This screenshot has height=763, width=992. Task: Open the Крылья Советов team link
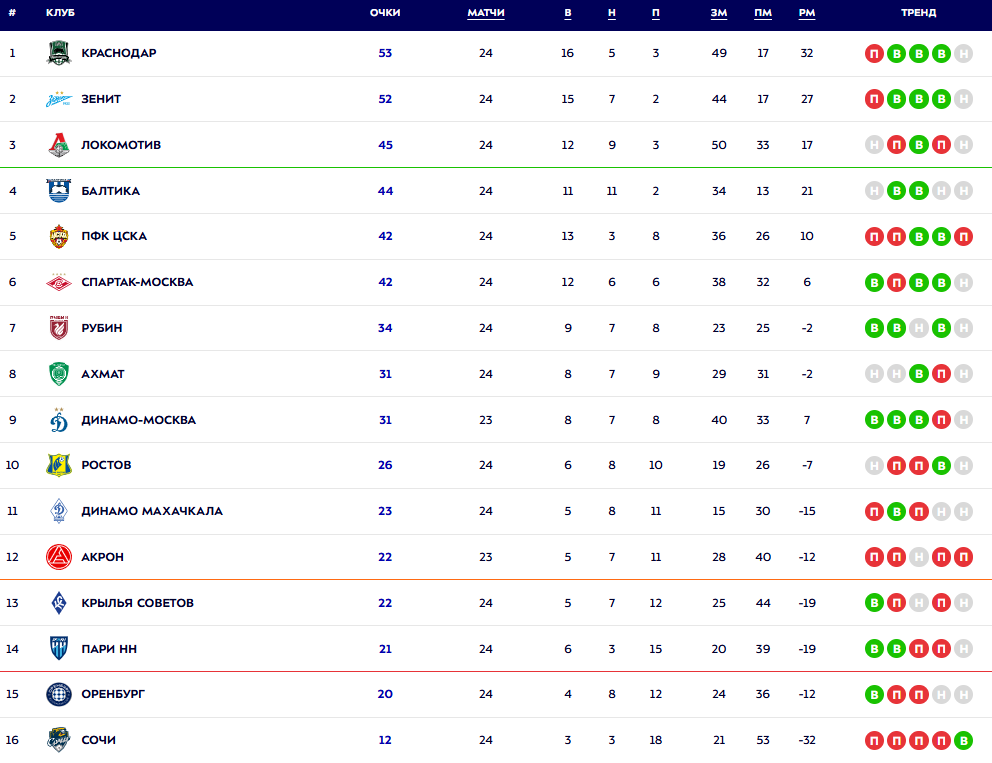click(x=137, y=603)
